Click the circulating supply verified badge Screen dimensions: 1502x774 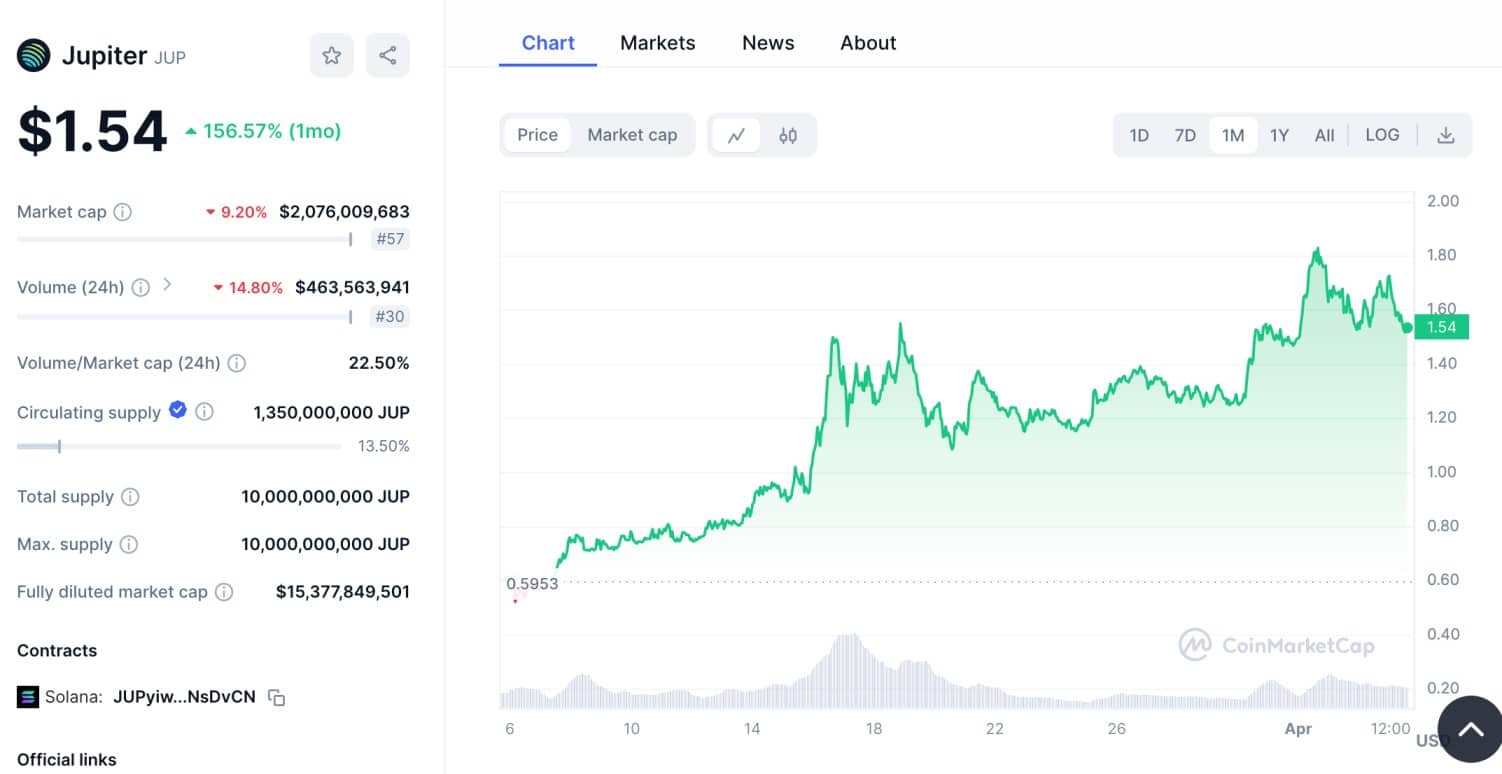click(x=178, y=409)
